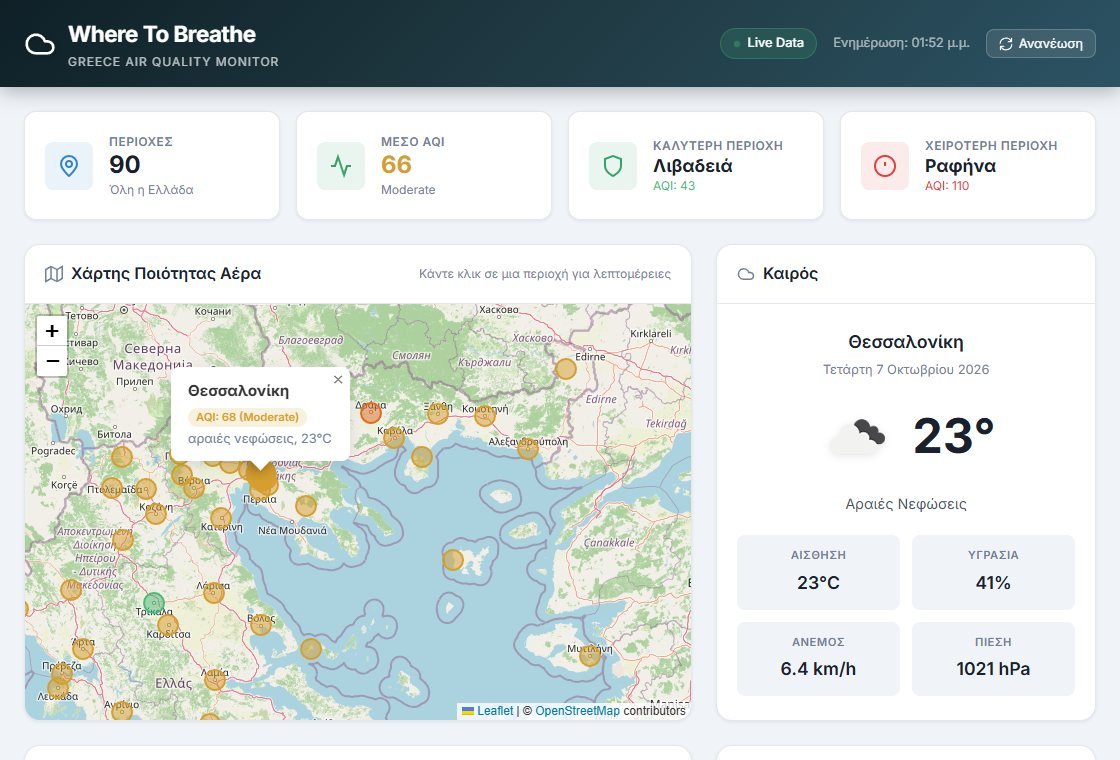This screenshot has width=1120, height=760.
Task: Click the location pin icon in Περιοχές card
Action: click(69, 166)
